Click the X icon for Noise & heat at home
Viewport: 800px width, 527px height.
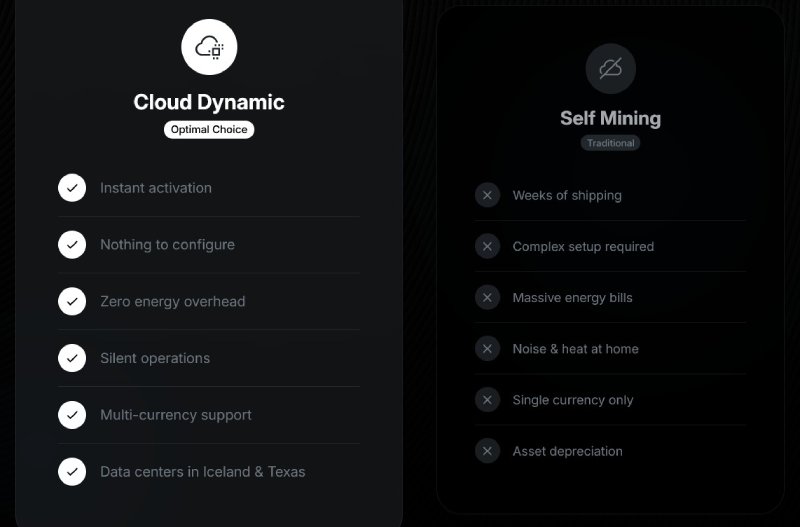pyautogui.click(x=487, y=348)
